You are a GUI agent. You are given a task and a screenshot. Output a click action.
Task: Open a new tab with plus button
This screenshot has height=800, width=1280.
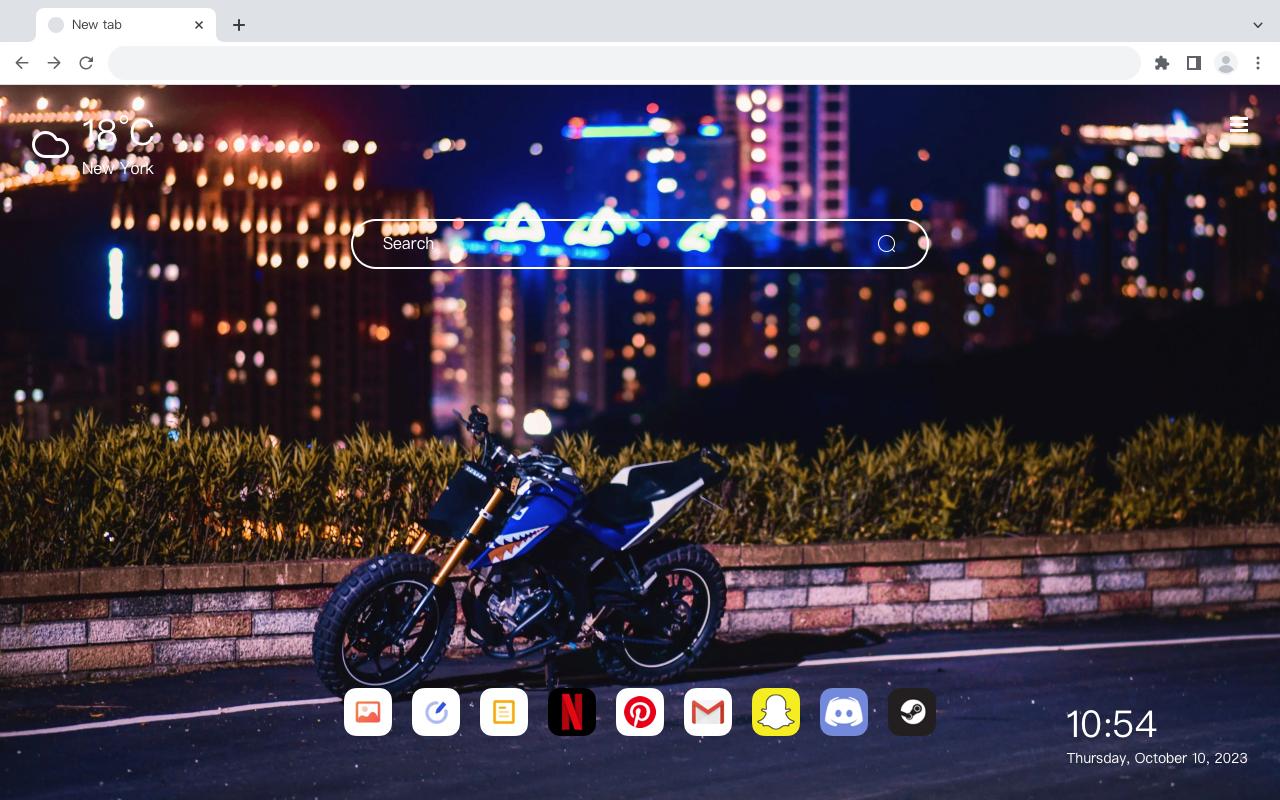click(238, 25)
